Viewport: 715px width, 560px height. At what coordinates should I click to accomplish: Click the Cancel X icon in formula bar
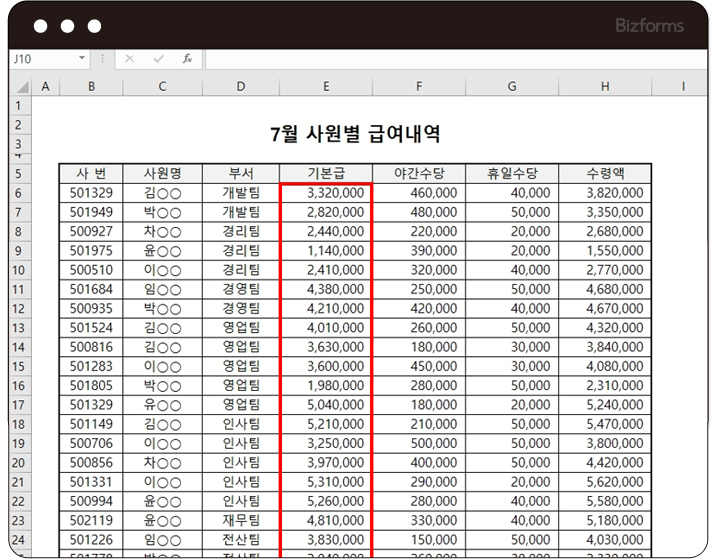tap(129, 59)
